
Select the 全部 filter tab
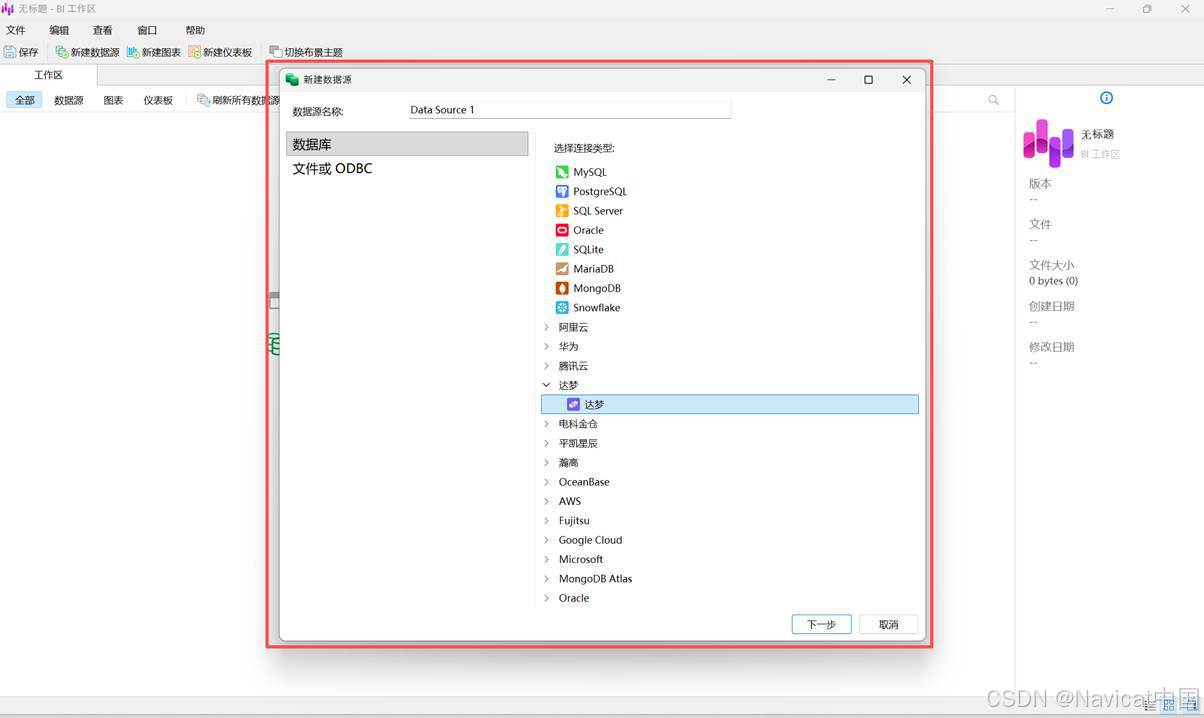24,100
